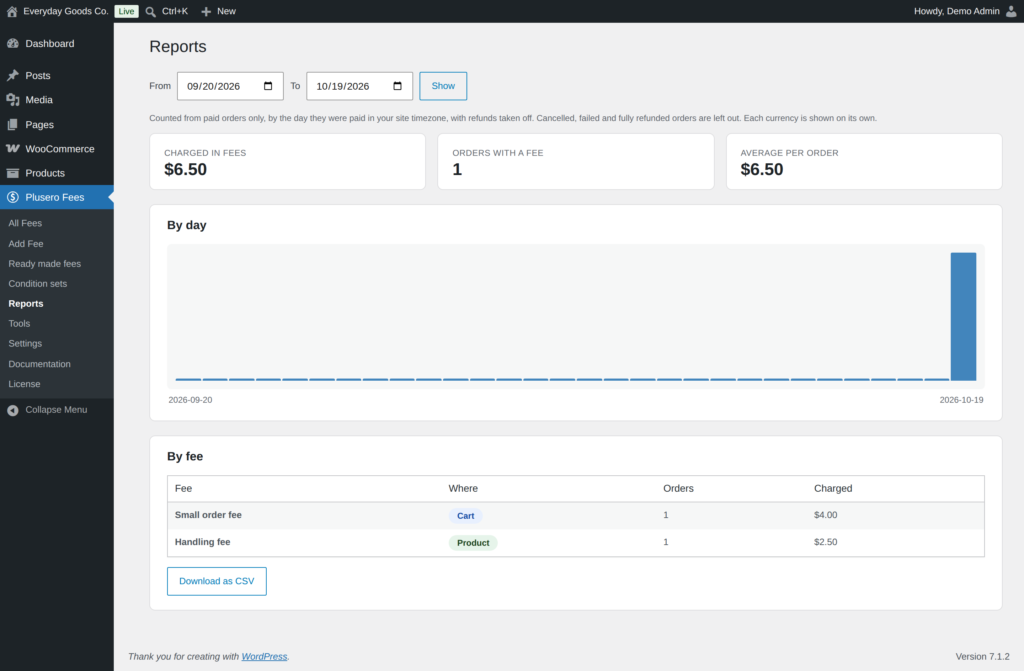
Task: Click the Product badge in fee table
Action: tap(473, 542)
